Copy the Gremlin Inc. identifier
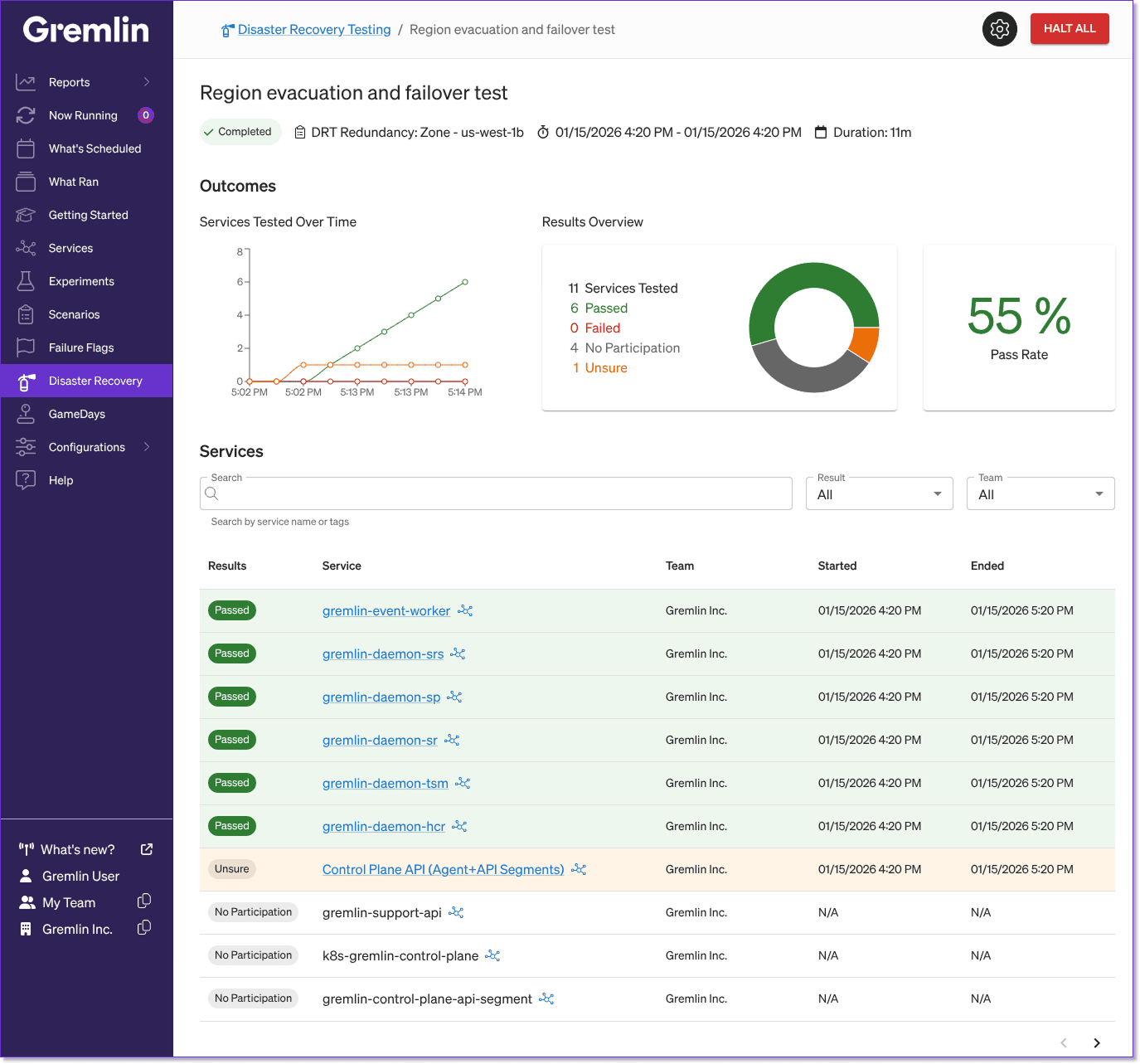 (144, 928)
